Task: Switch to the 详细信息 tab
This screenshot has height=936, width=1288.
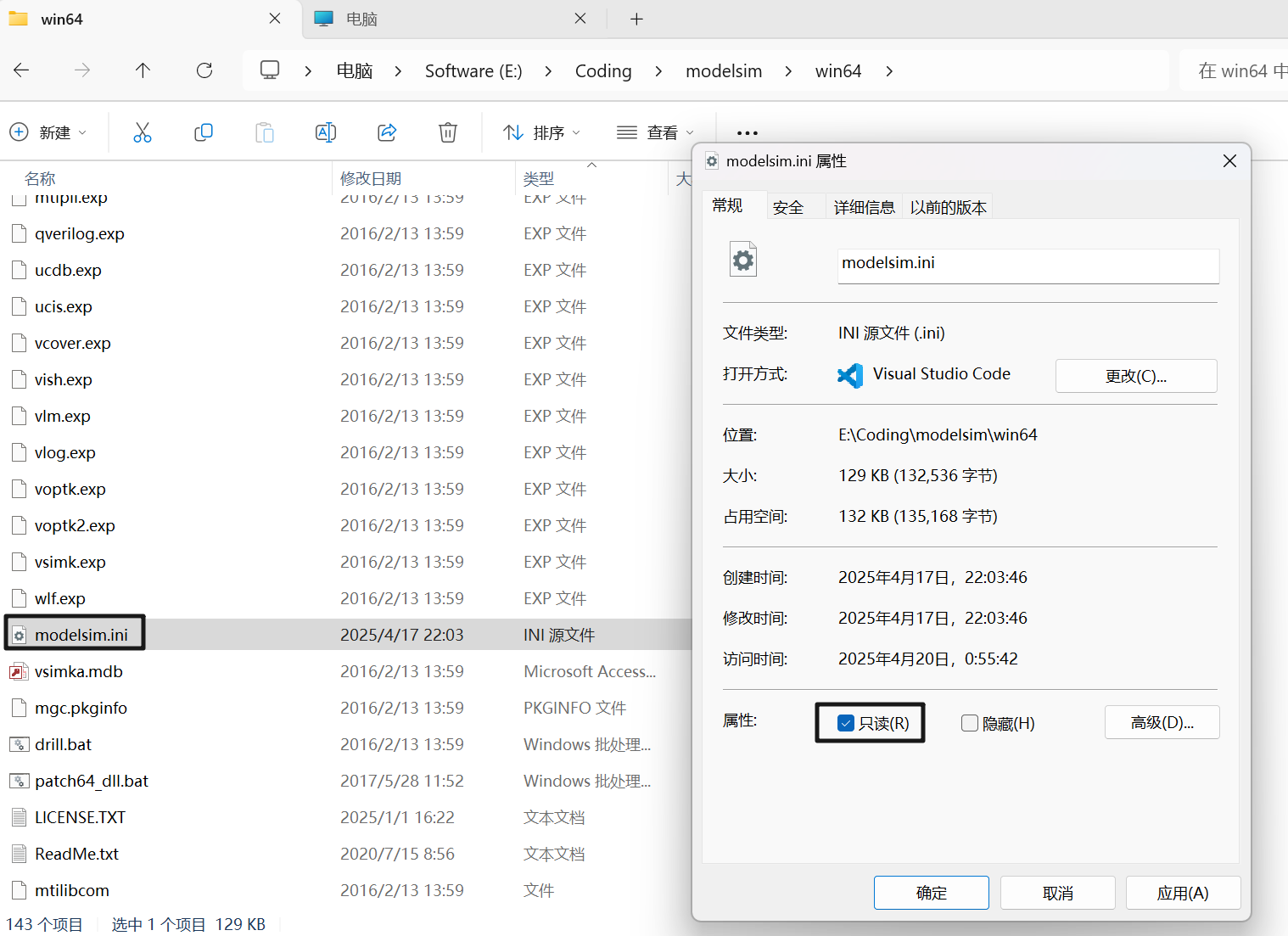Action: click(x=864, y=207)
